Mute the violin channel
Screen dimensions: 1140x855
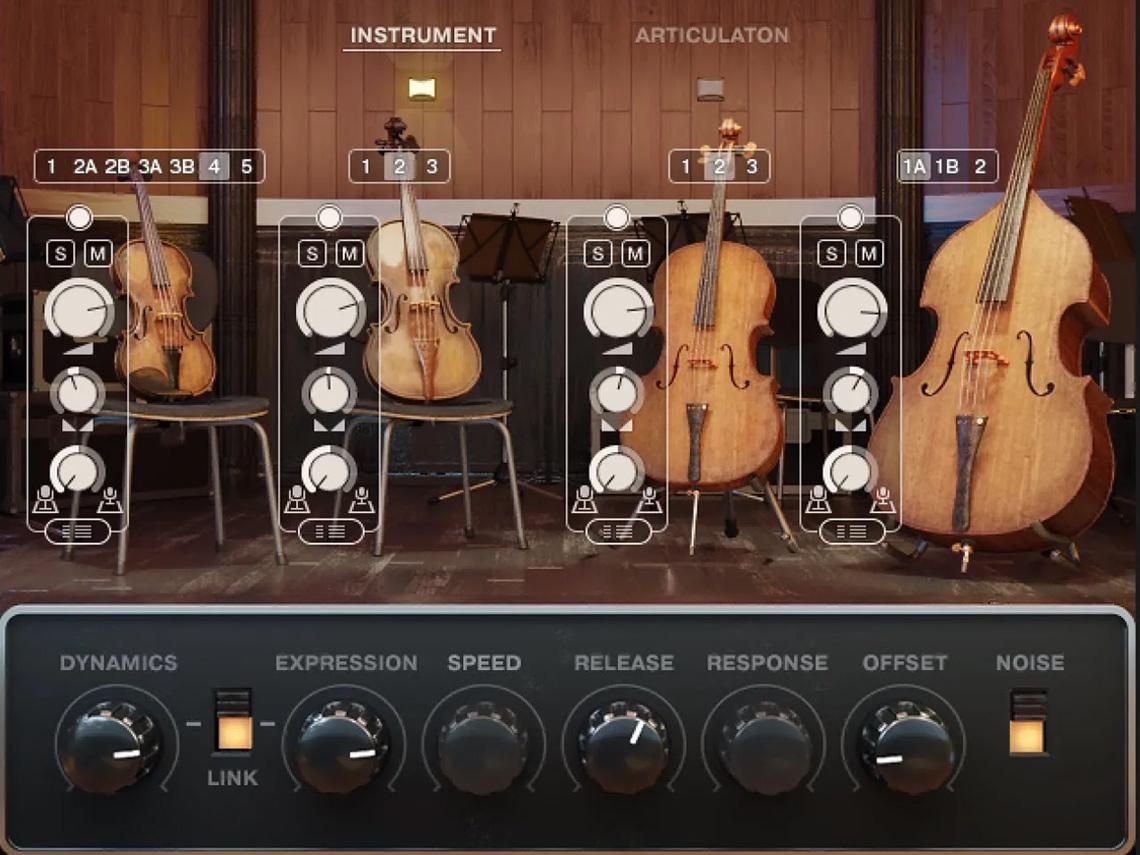coord(97,253)
